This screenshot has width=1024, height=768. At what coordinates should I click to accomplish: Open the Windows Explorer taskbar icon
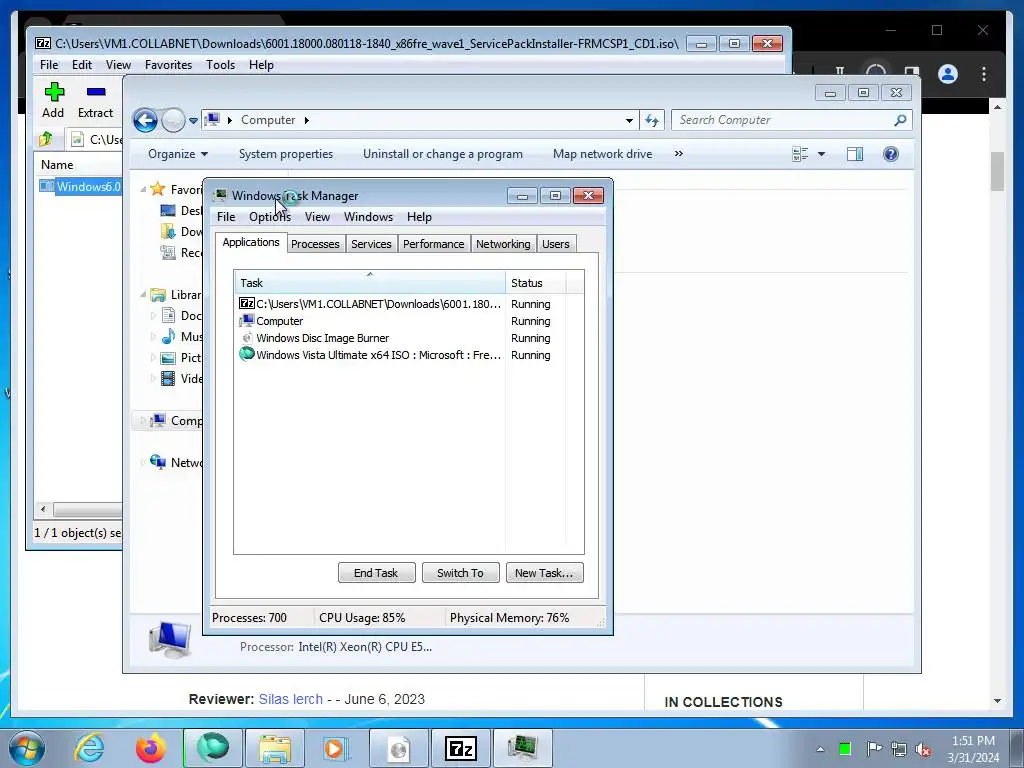tap(275, 748)
